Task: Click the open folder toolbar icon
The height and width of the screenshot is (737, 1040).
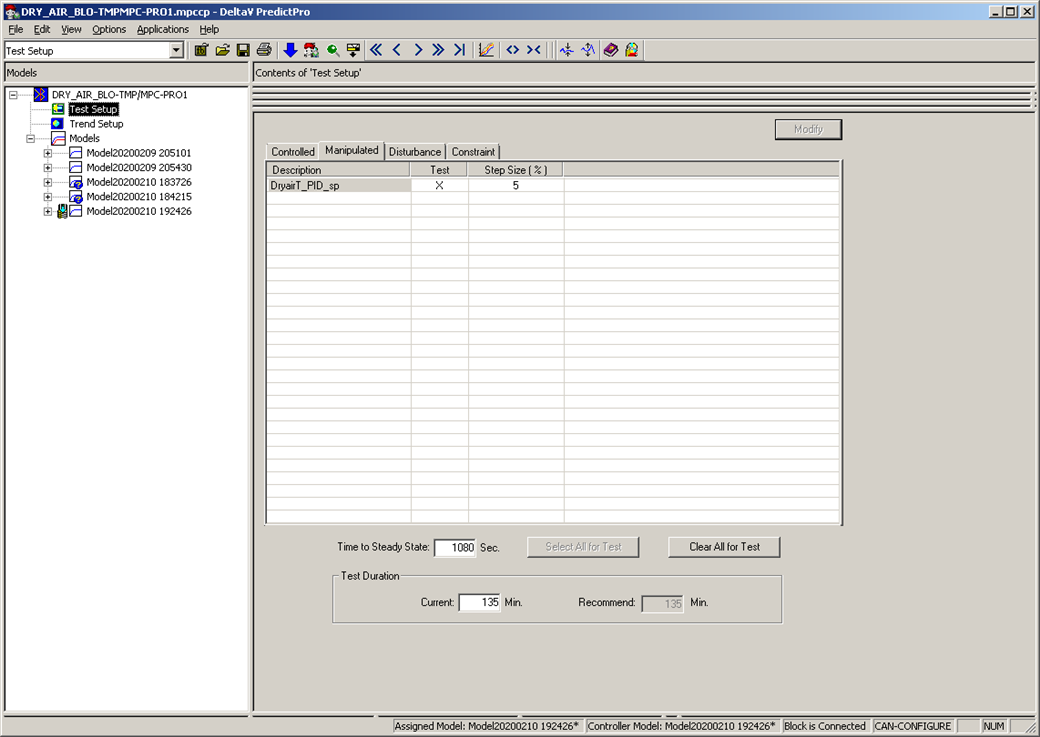Action: [x=222, y=50]
